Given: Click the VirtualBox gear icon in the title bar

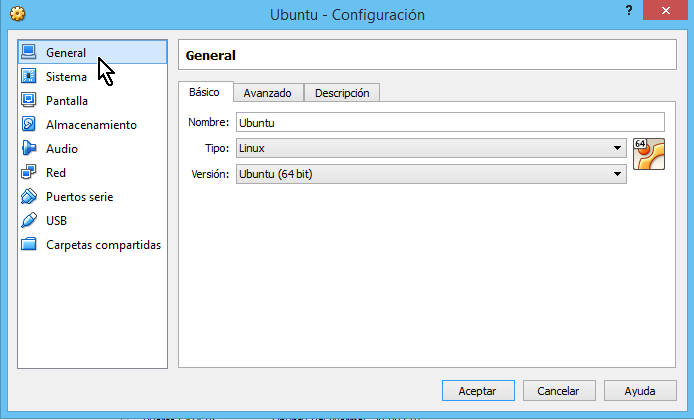Looking at the screenshot, I should (x=18, y=14).
